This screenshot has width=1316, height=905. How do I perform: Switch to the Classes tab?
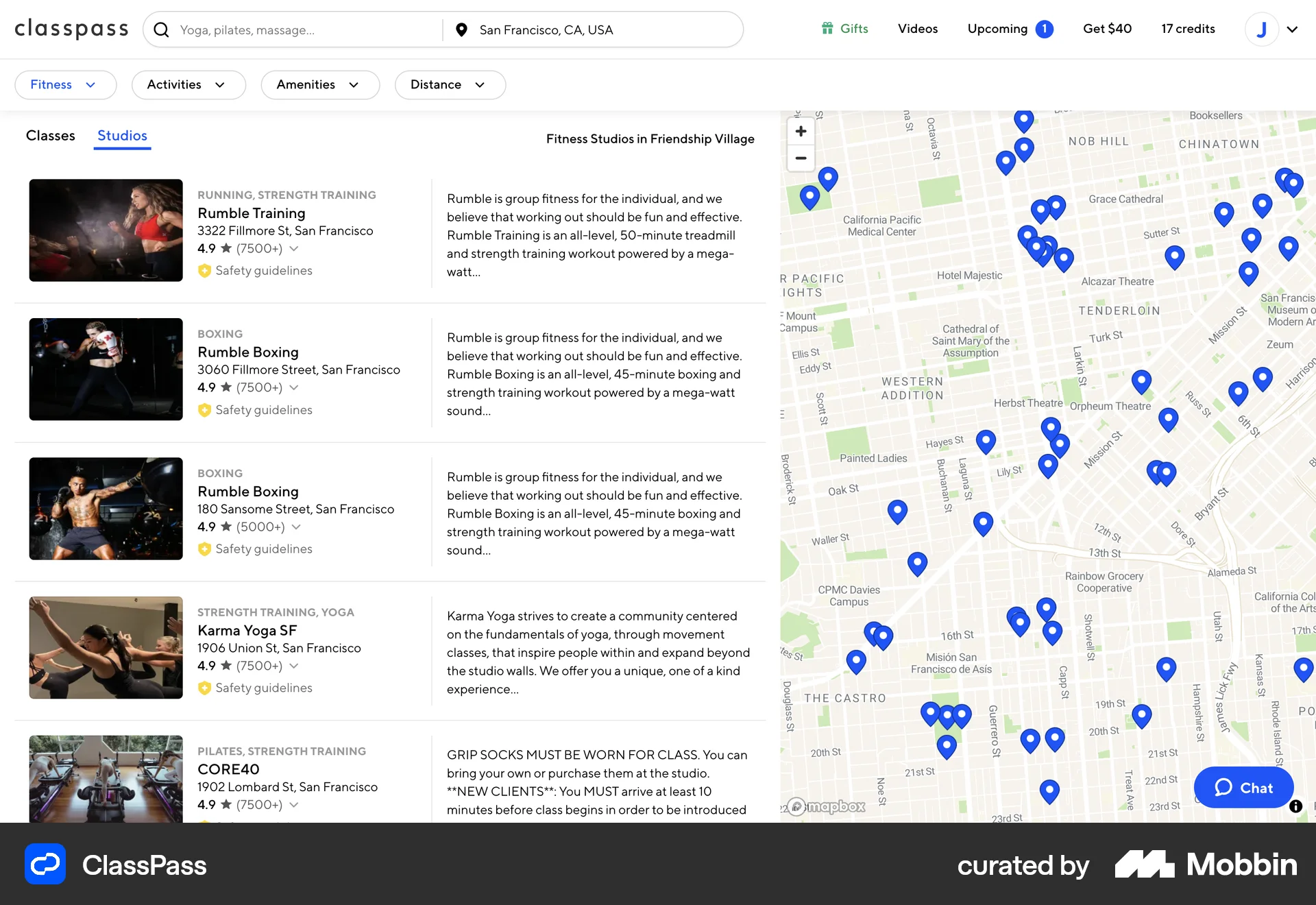tap(50, 135)
